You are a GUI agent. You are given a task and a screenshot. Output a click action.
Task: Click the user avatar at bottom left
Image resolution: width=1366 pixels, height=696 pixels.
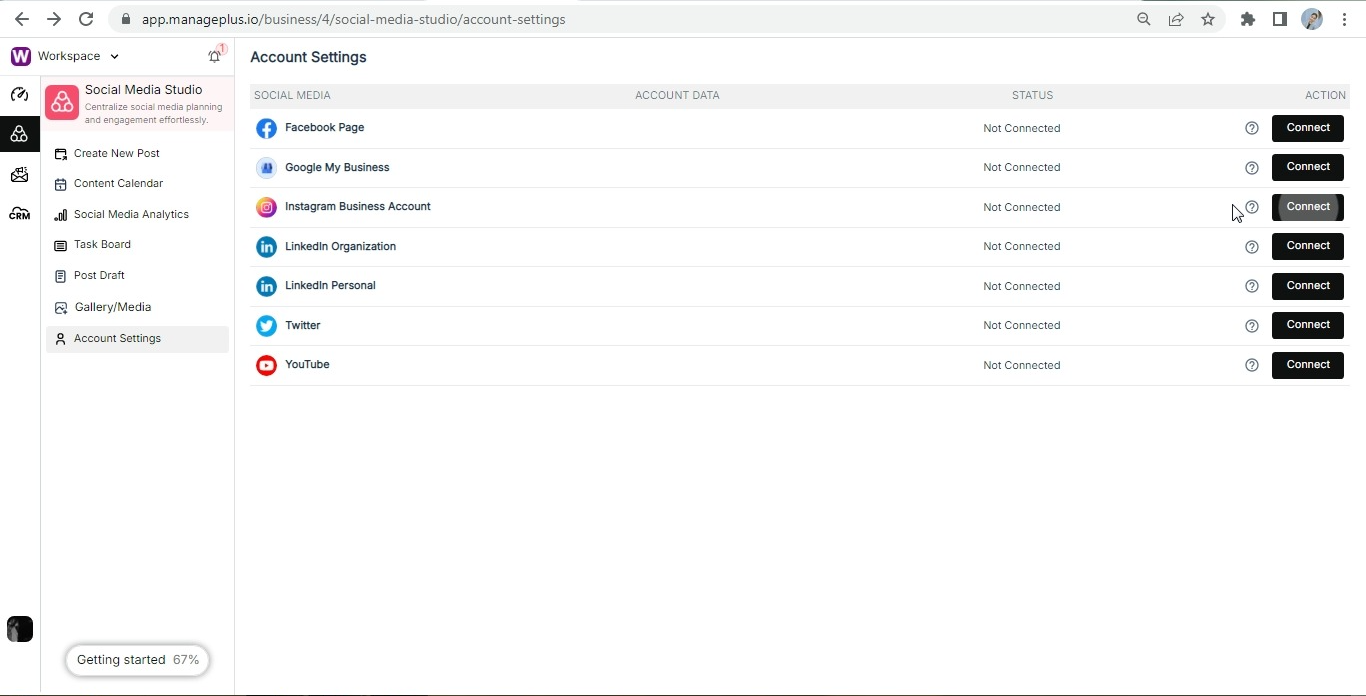pyautogui.click(x=20, y=629)
